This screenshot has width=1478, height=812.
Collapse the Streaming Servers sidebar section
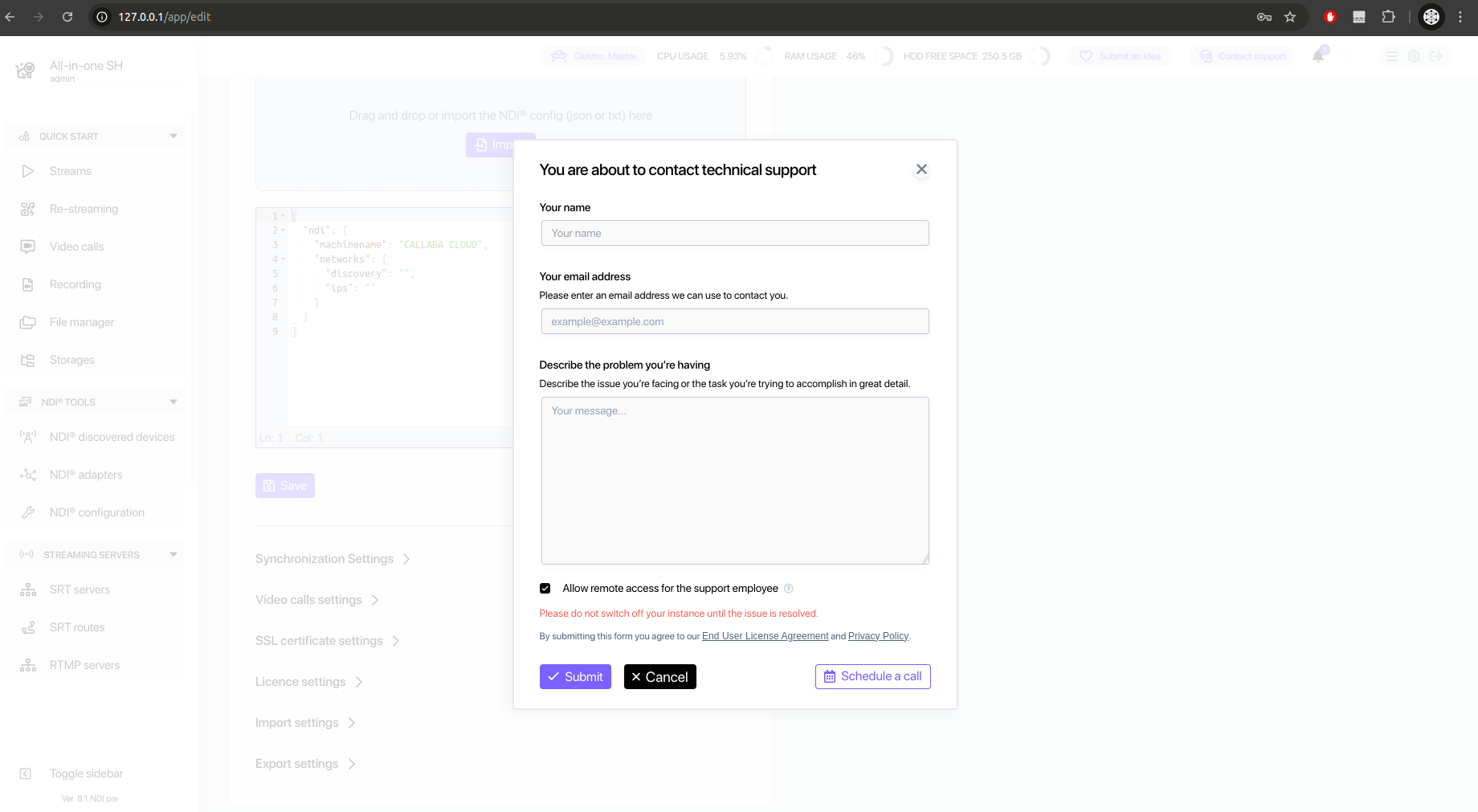174,555
